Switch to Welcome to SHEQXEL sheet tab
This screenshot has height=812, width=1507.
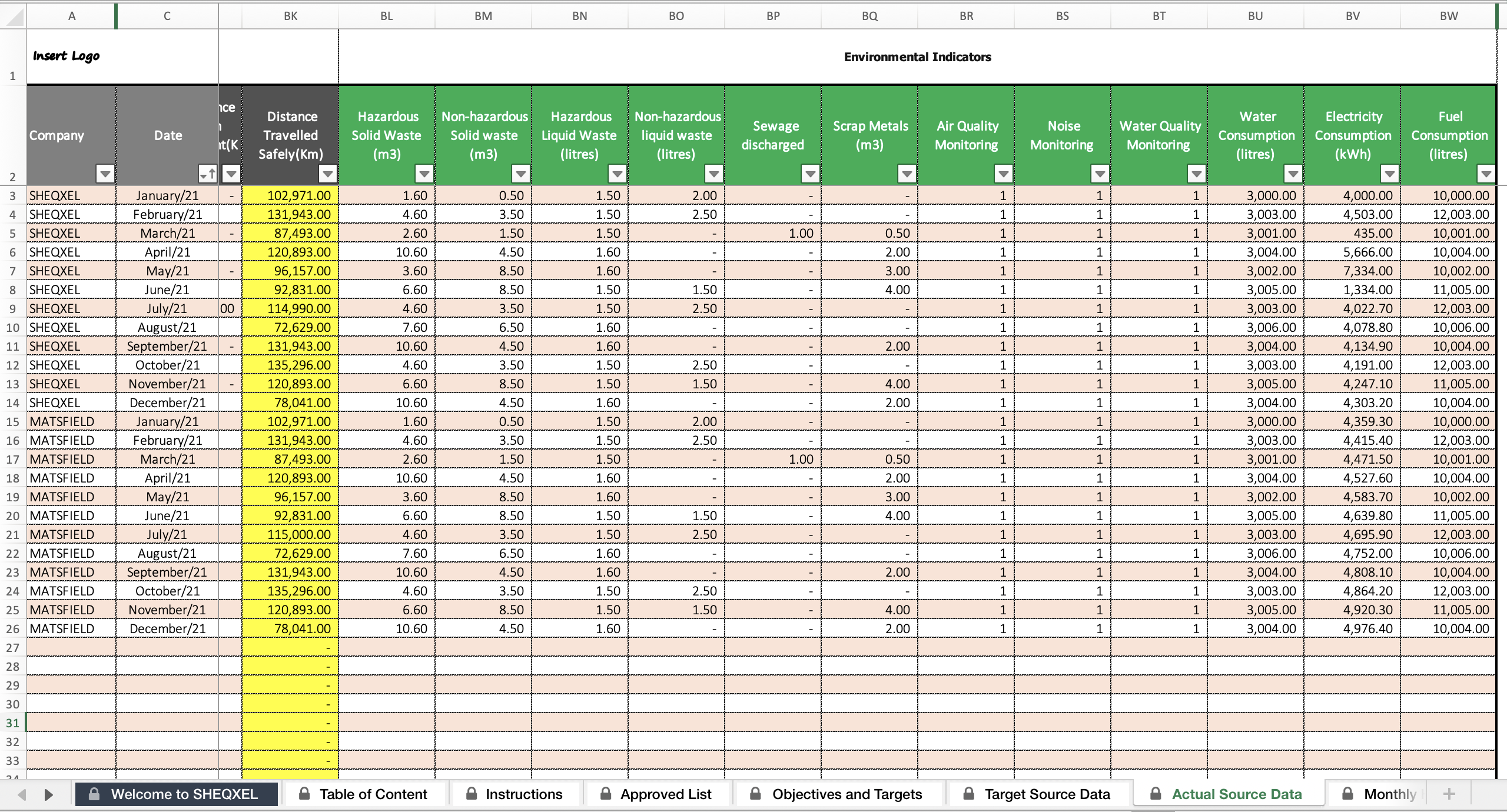click(177, 794)
